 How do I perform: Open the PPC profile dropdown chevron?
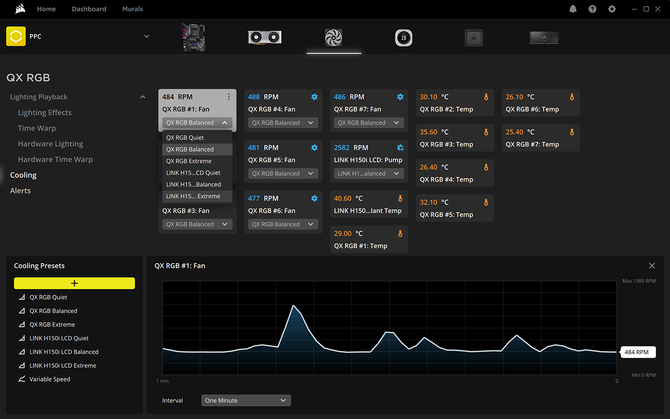pyautogui.click(x=147, y=36)
